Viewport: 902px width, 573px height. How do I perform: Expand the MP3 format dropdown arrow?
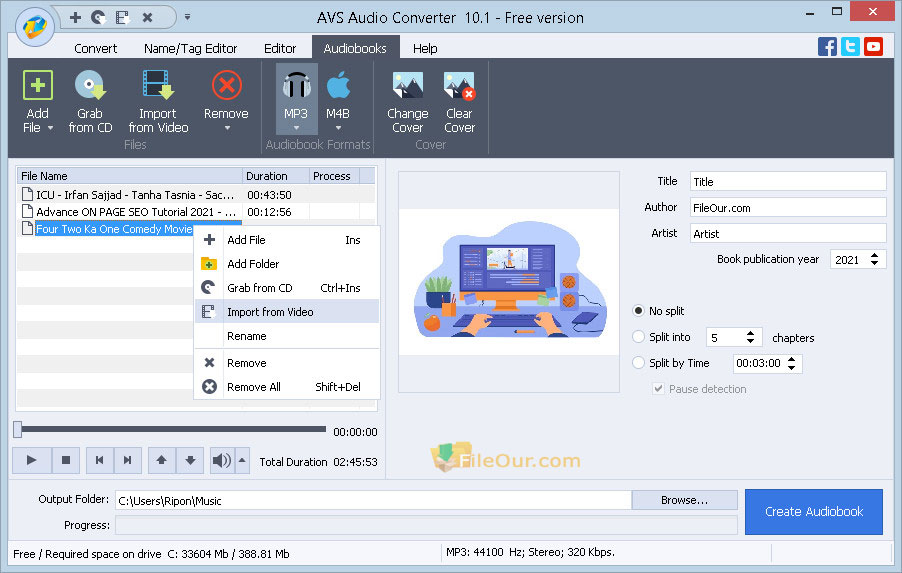click(296, 128)
